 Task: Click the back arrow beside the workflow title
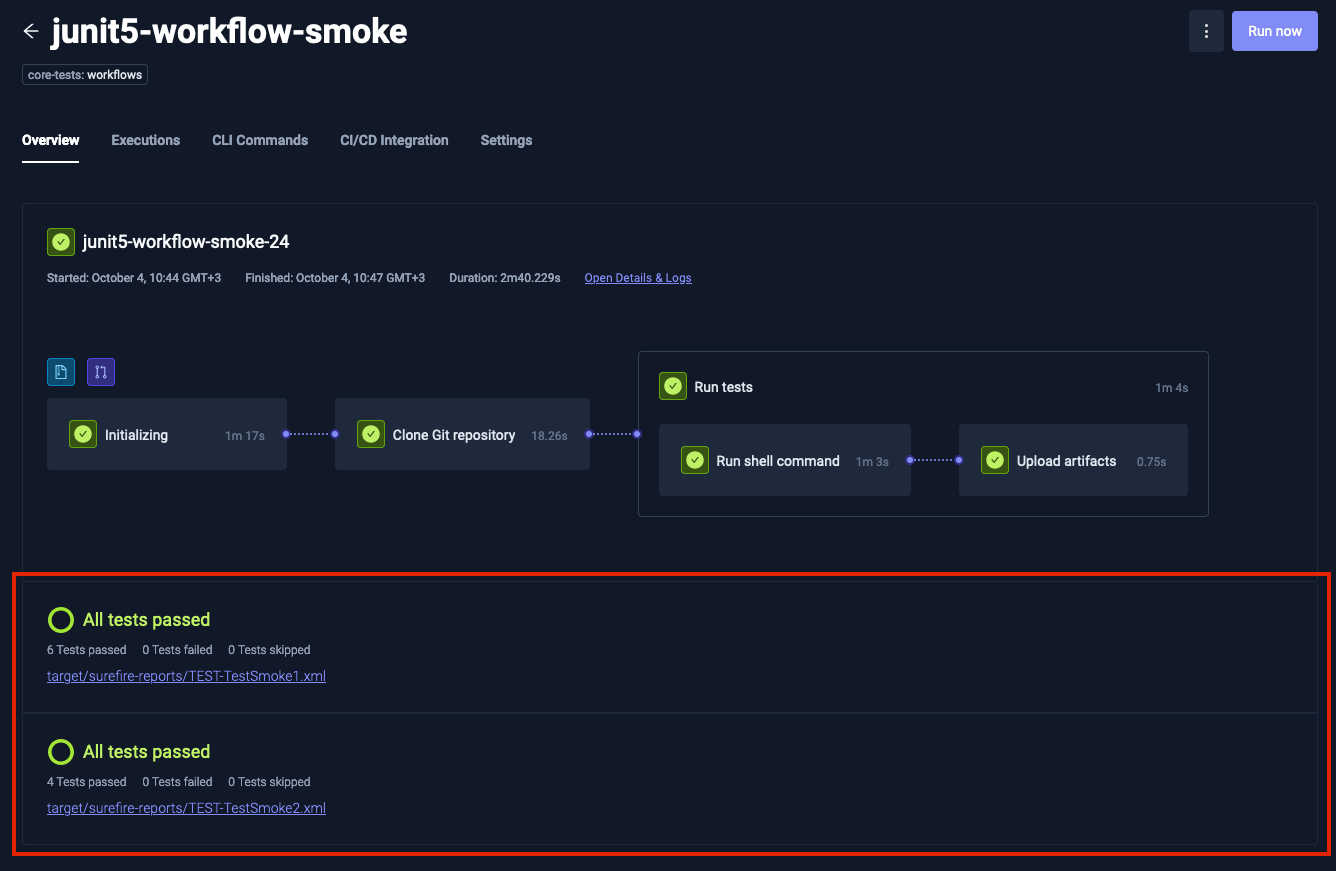[31, 31]
